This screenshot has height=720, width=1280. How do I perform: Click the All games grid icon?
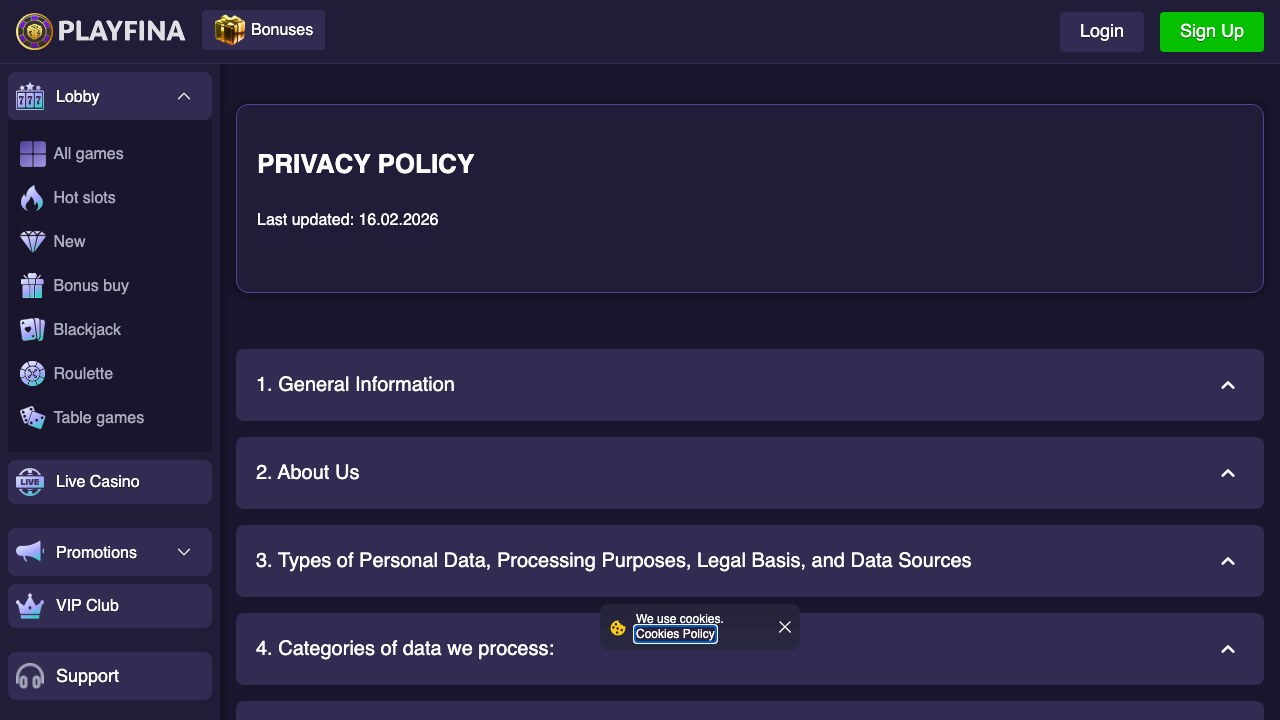point(33,154)
